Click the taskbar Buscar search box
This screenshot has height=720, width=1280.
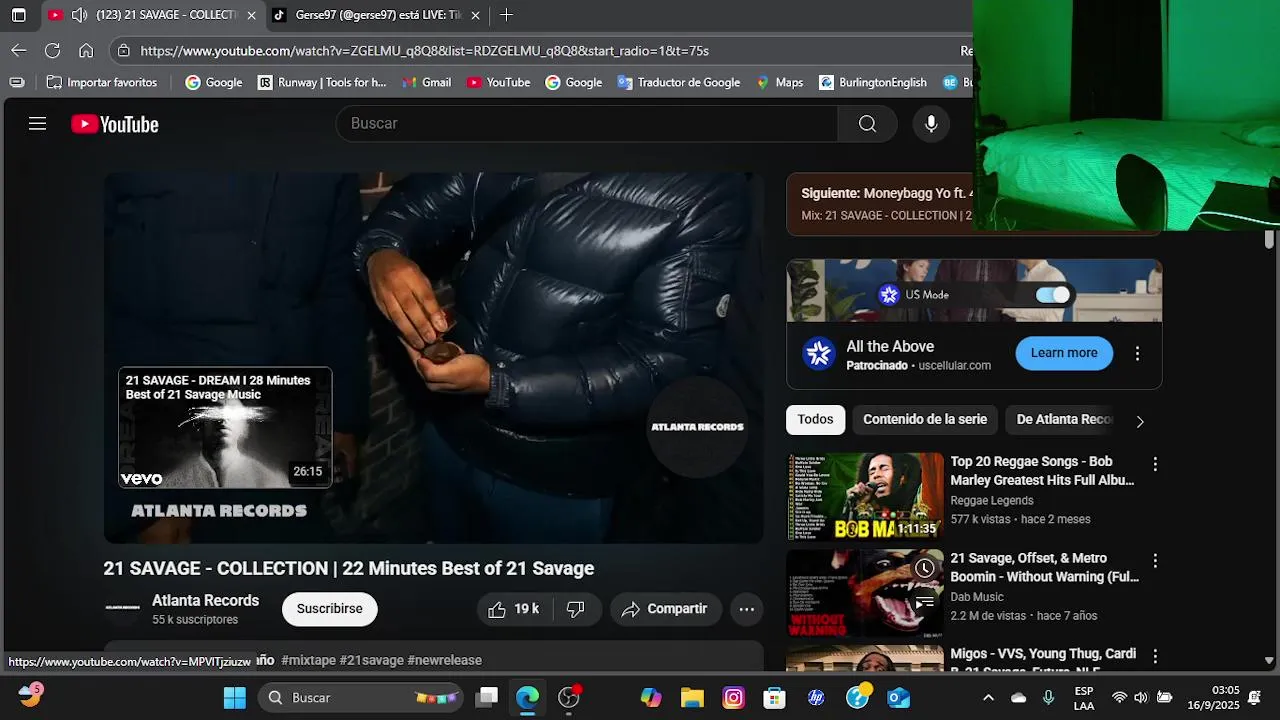(362, 697)
